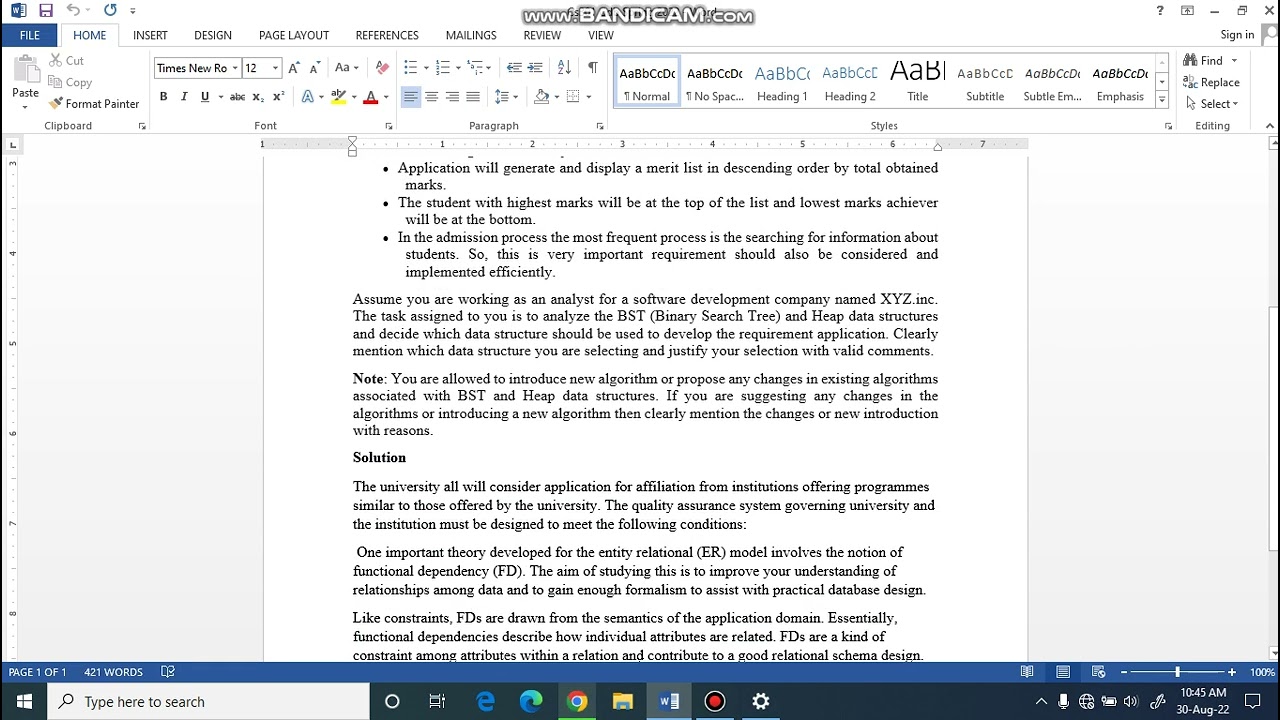Viewport: 1280px width, 720px height.
Task: Copy the selected text
Action: 70,83
